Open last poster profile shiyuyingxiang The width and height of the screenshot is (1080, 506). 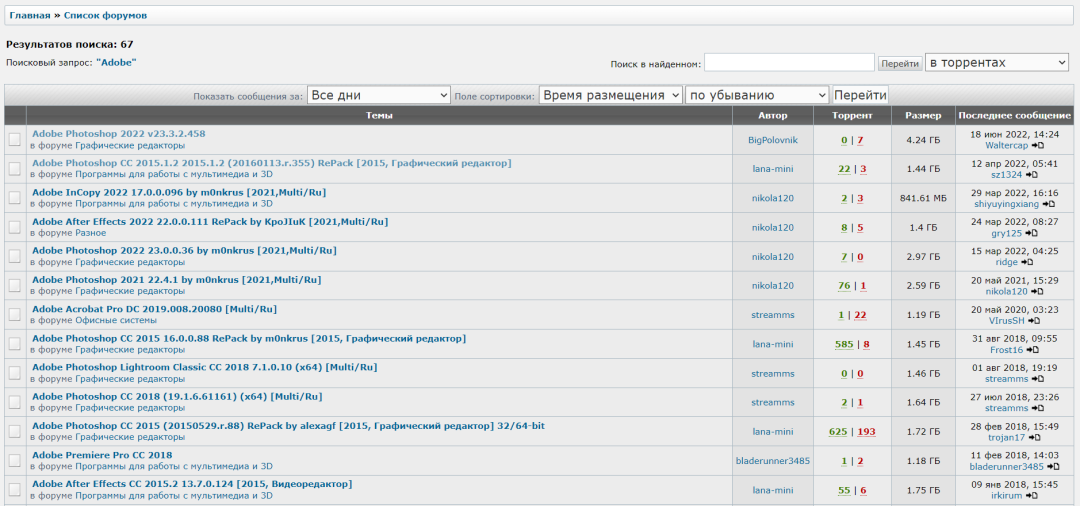[x=1007, y=204]
